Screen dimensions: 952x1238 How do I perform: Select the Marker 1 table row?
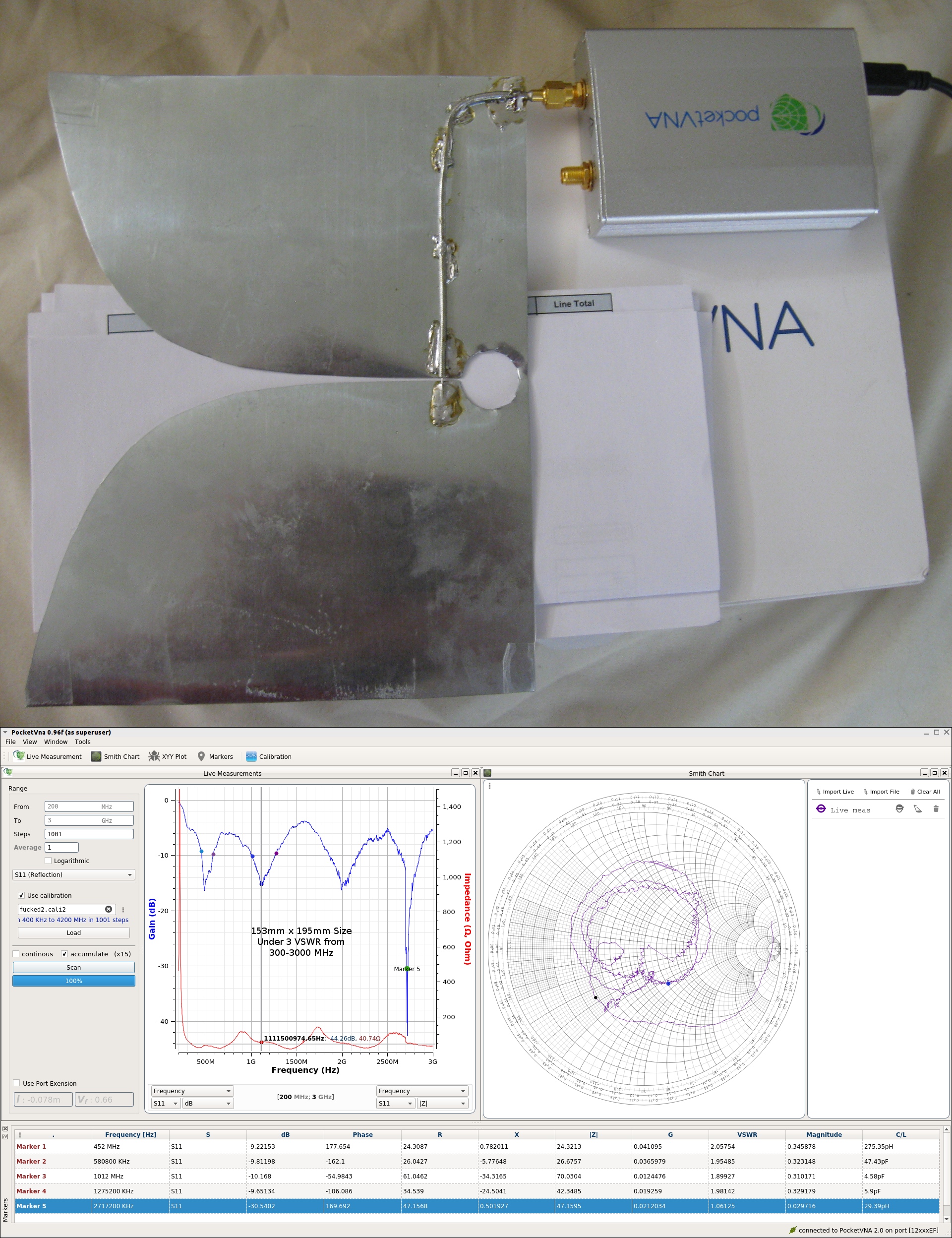(476, 1146)
